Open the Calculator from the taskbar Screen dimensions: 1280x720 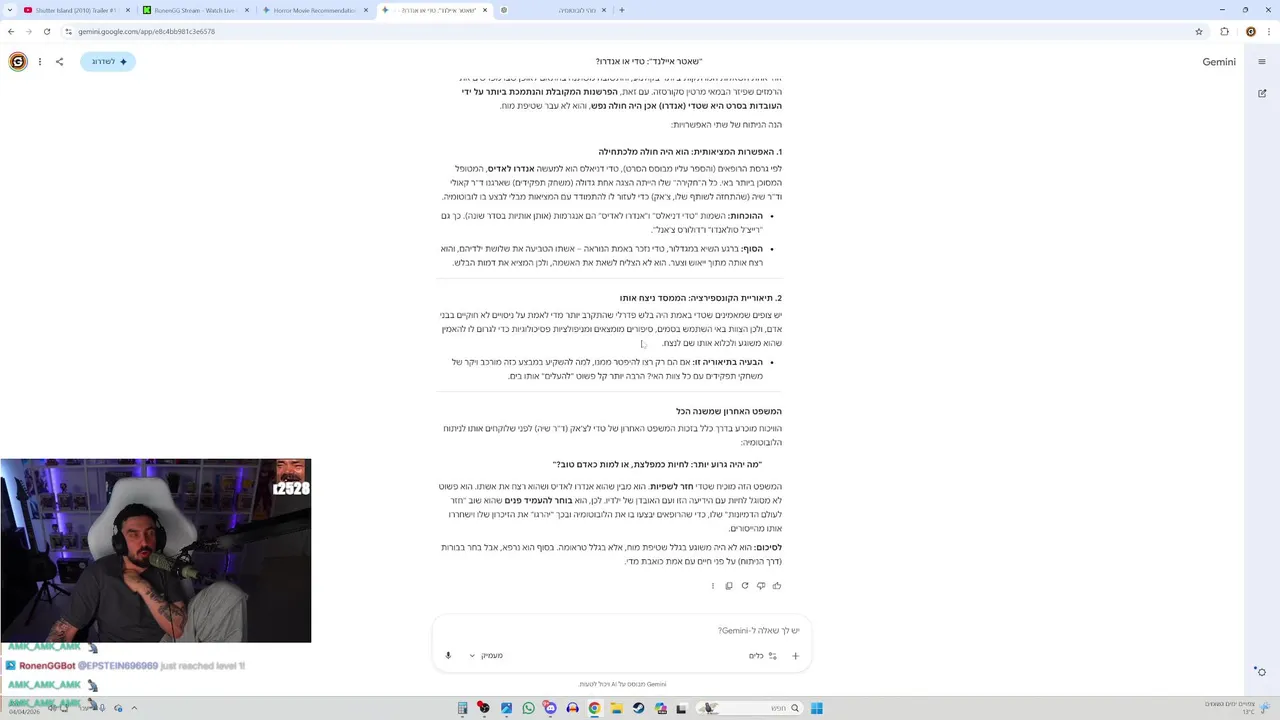463,708
